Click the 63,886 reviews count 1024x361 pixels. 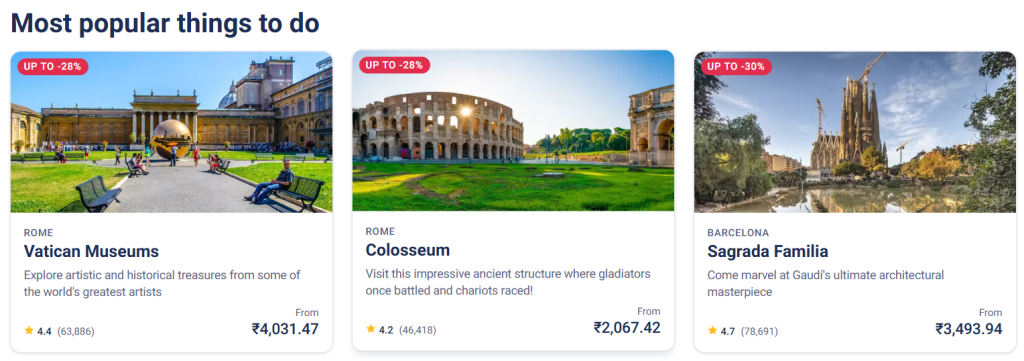click(x=76, y=332)
